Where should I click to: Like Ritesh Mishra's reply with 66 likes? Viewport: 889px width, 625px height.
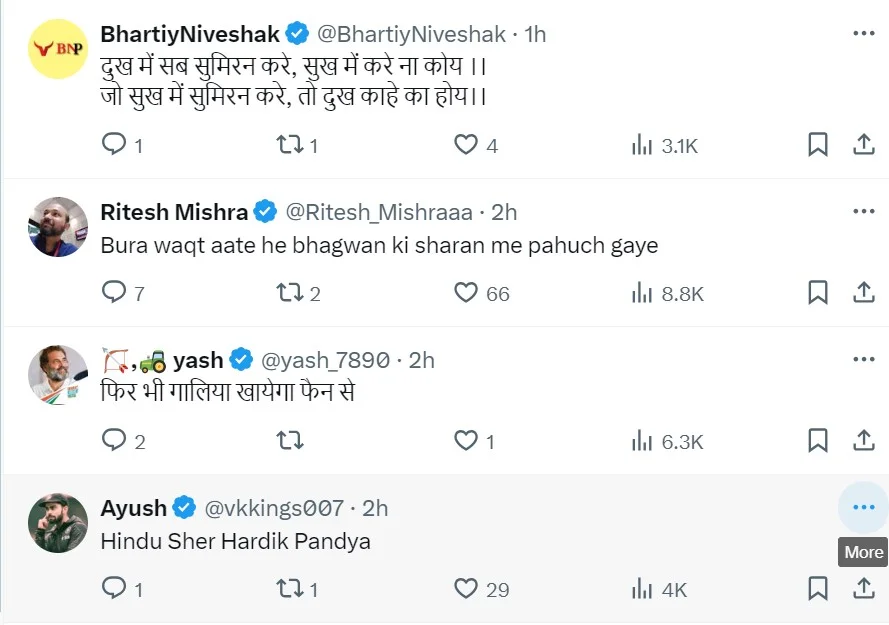click(467, 293)
